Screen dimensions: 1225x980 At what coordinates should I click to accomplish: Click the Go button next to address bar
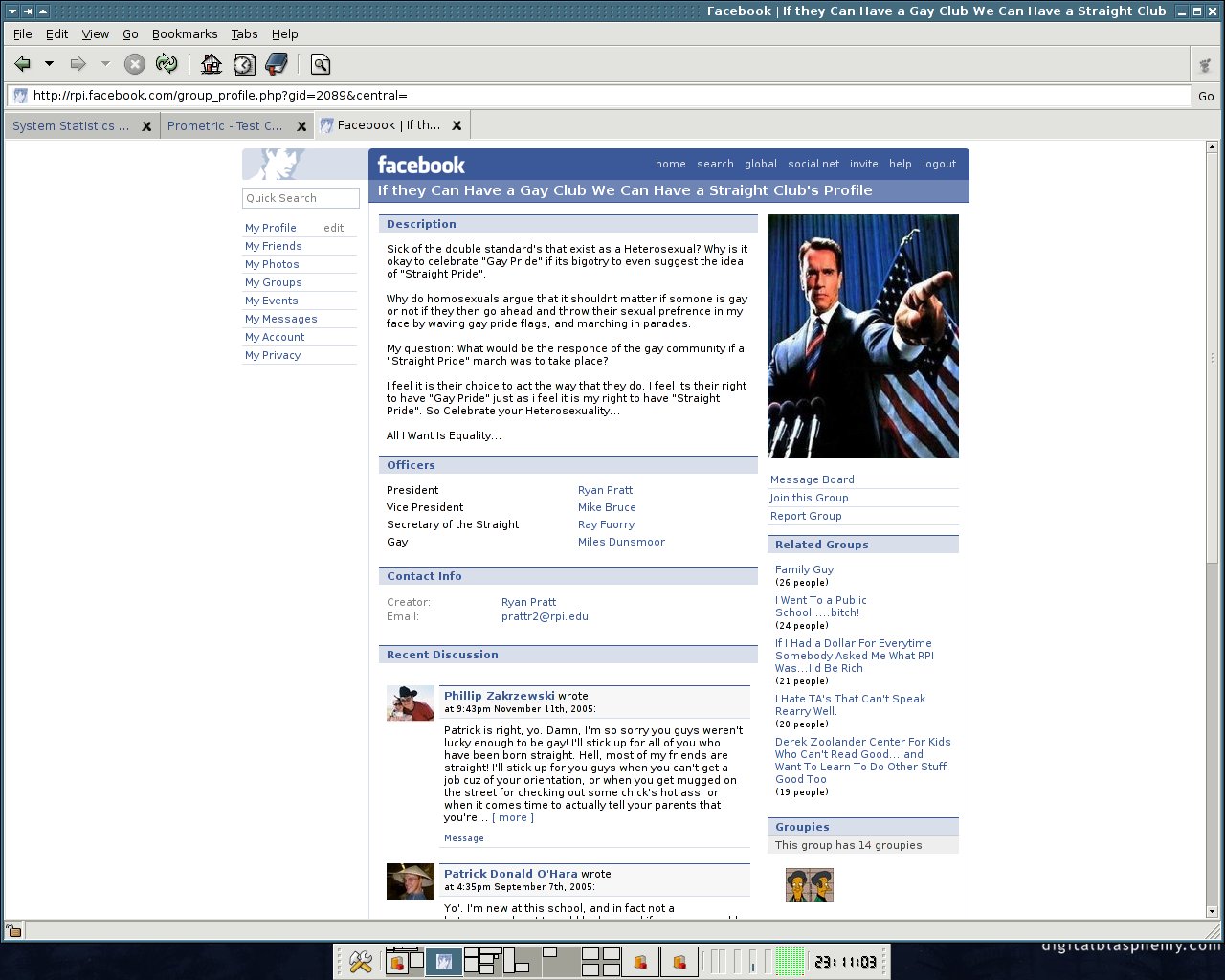[x=1206, y=96]
